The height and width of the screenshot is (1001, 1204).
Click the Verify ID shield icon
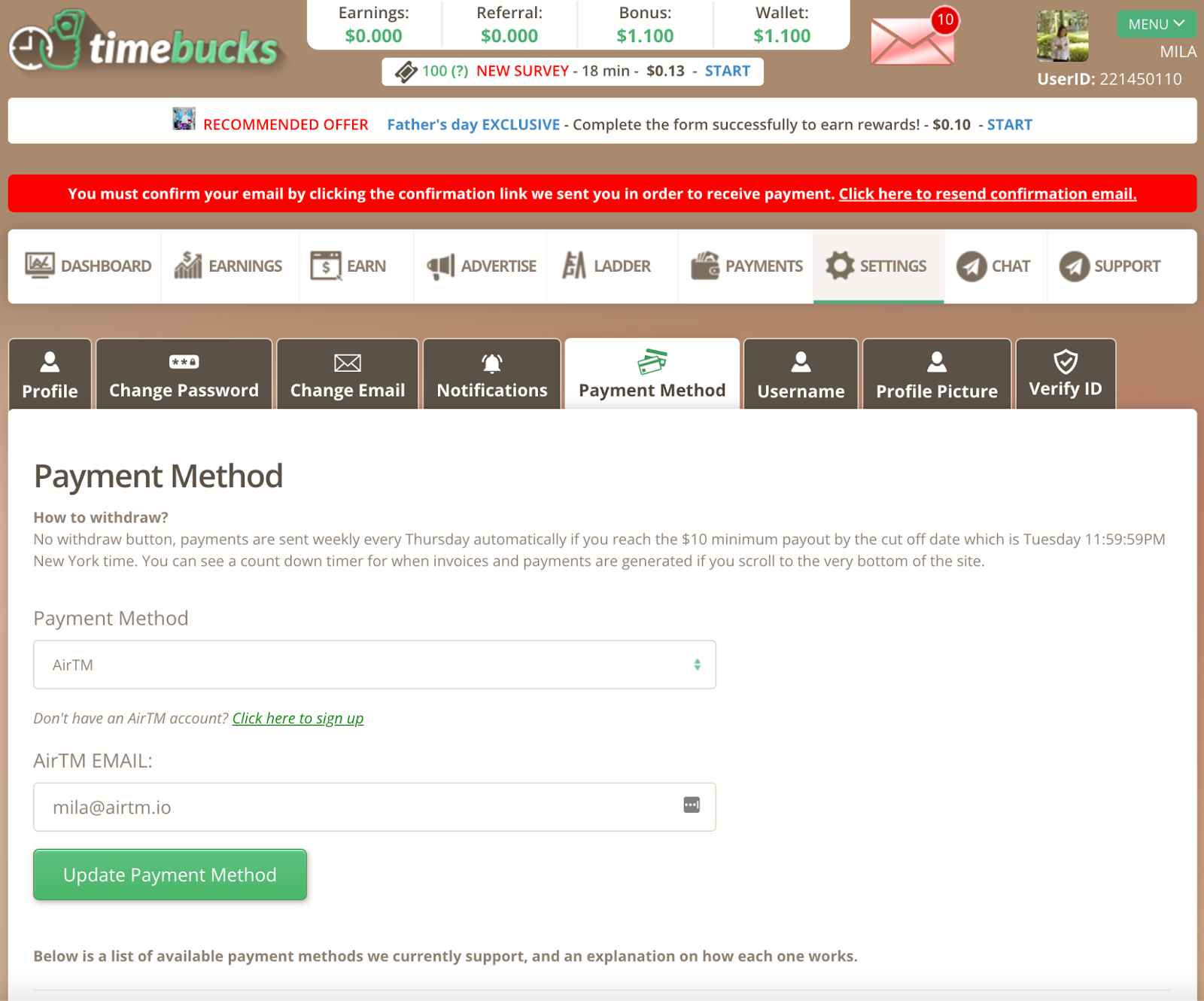[1066, 363]
